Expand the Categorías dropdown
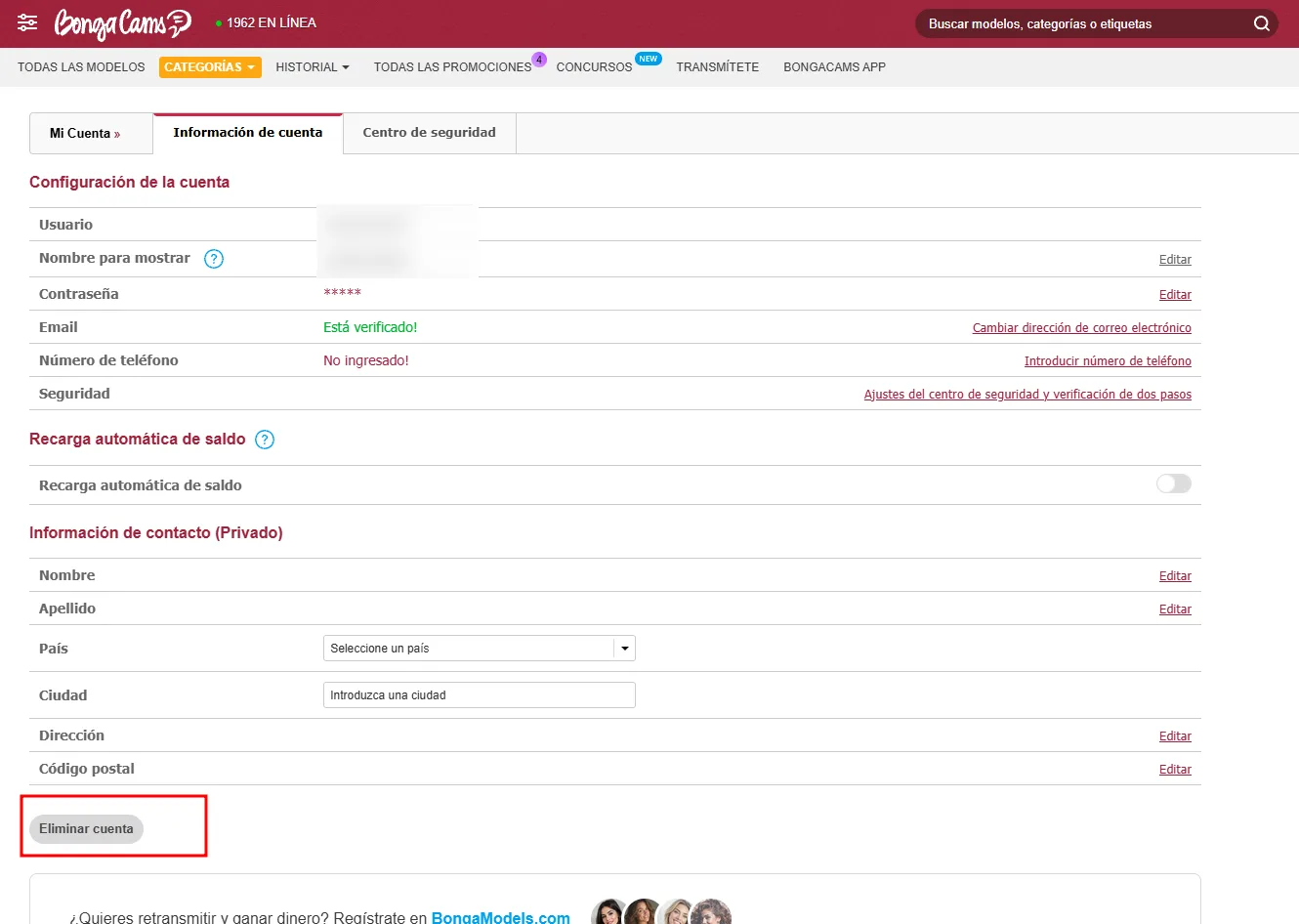1299x924 pixels. pos(210,67)
